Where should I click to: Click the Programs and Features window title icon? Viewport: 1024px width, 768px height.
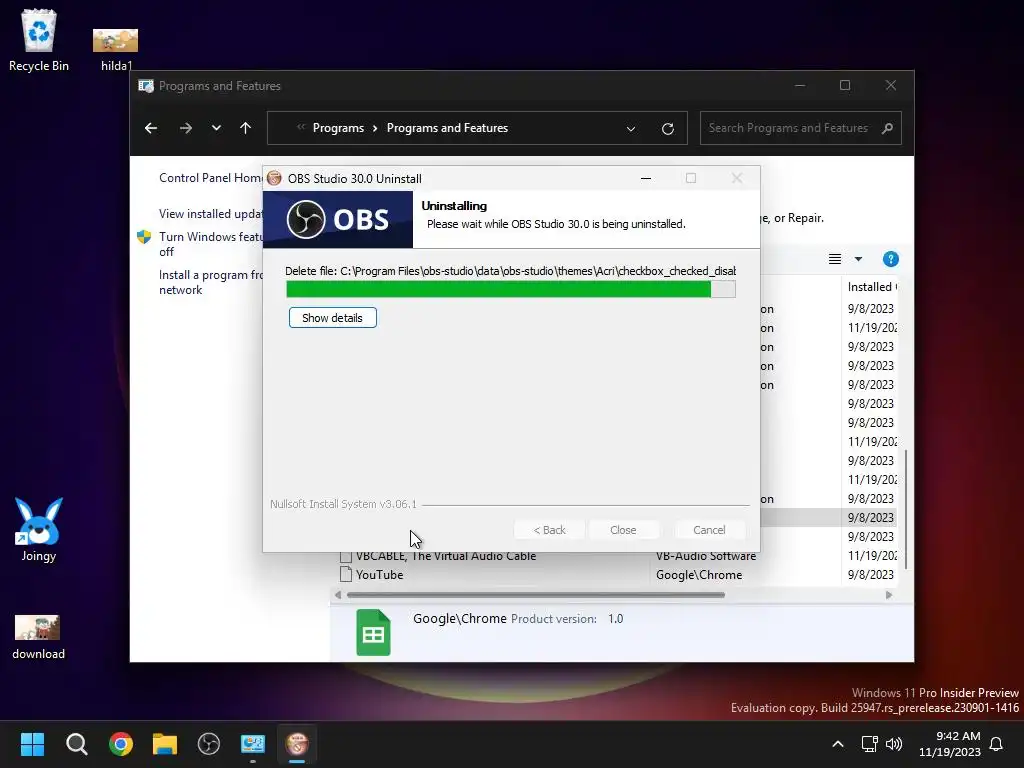146,86
